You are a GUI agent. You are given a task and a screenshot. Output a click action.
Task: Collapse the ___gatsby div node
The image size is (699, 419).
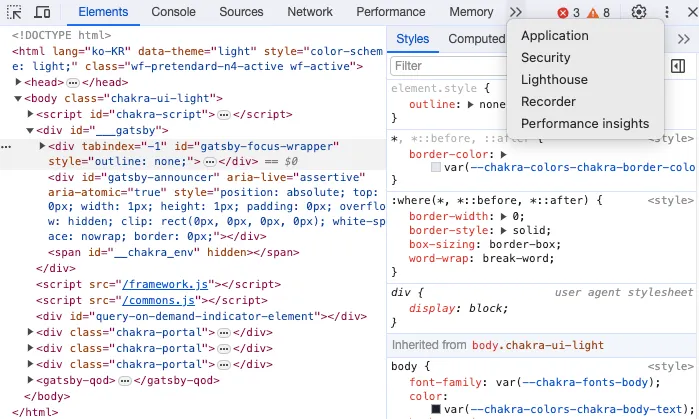pyautogui.click(x=30, y=130)
